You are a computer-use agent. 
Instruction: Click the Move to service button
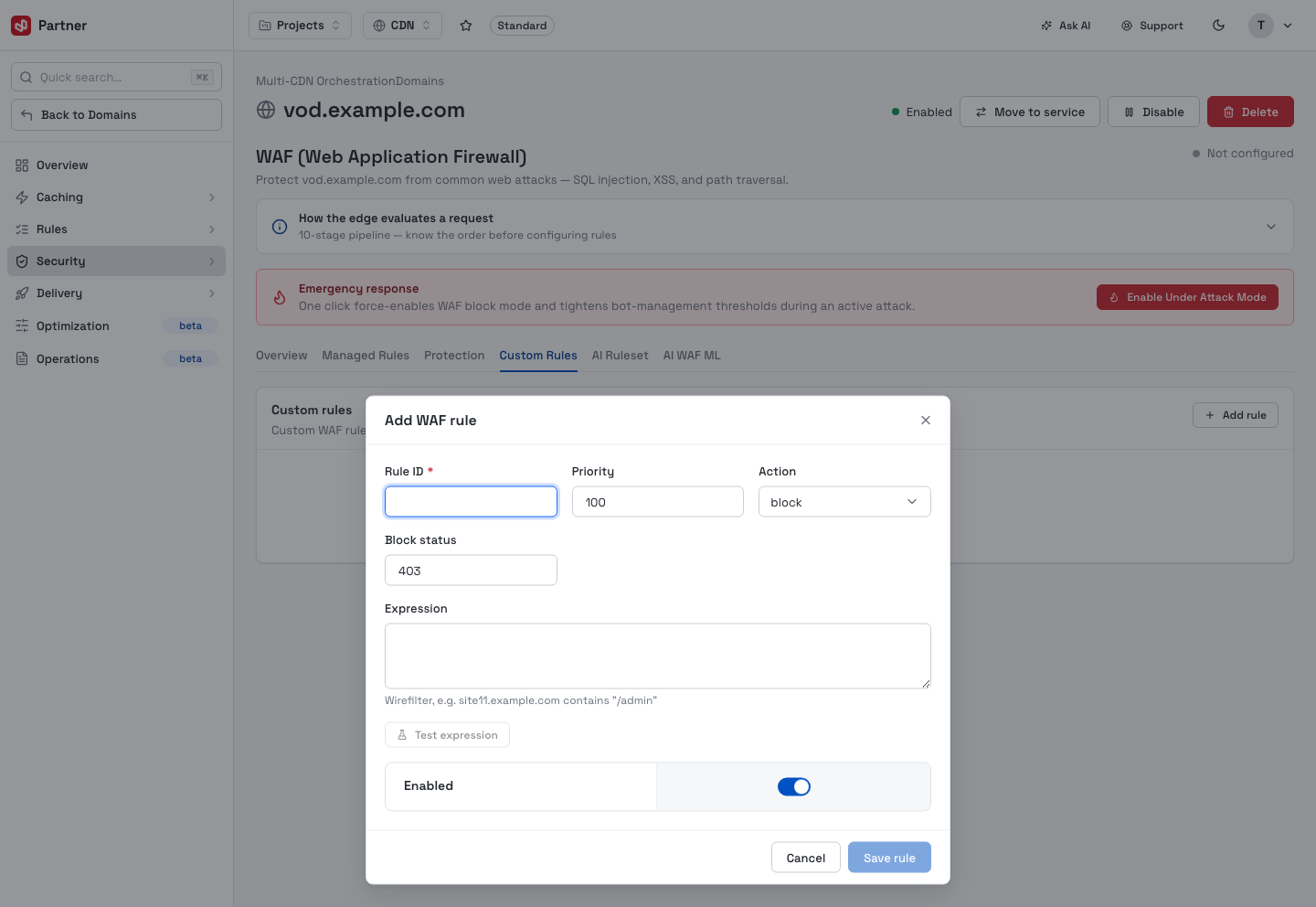1030,112
